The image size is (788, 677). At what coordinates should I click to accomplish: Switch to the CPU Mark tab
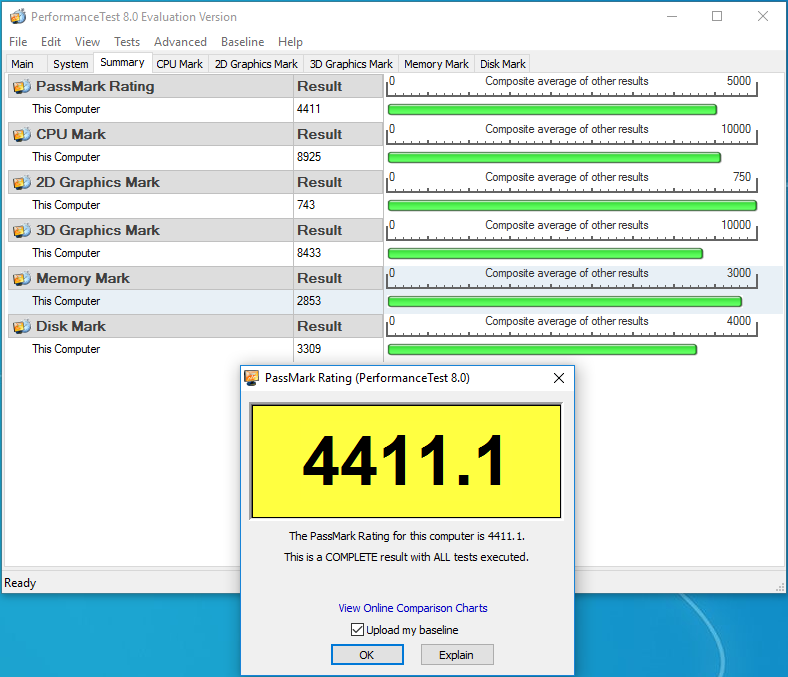179,64
